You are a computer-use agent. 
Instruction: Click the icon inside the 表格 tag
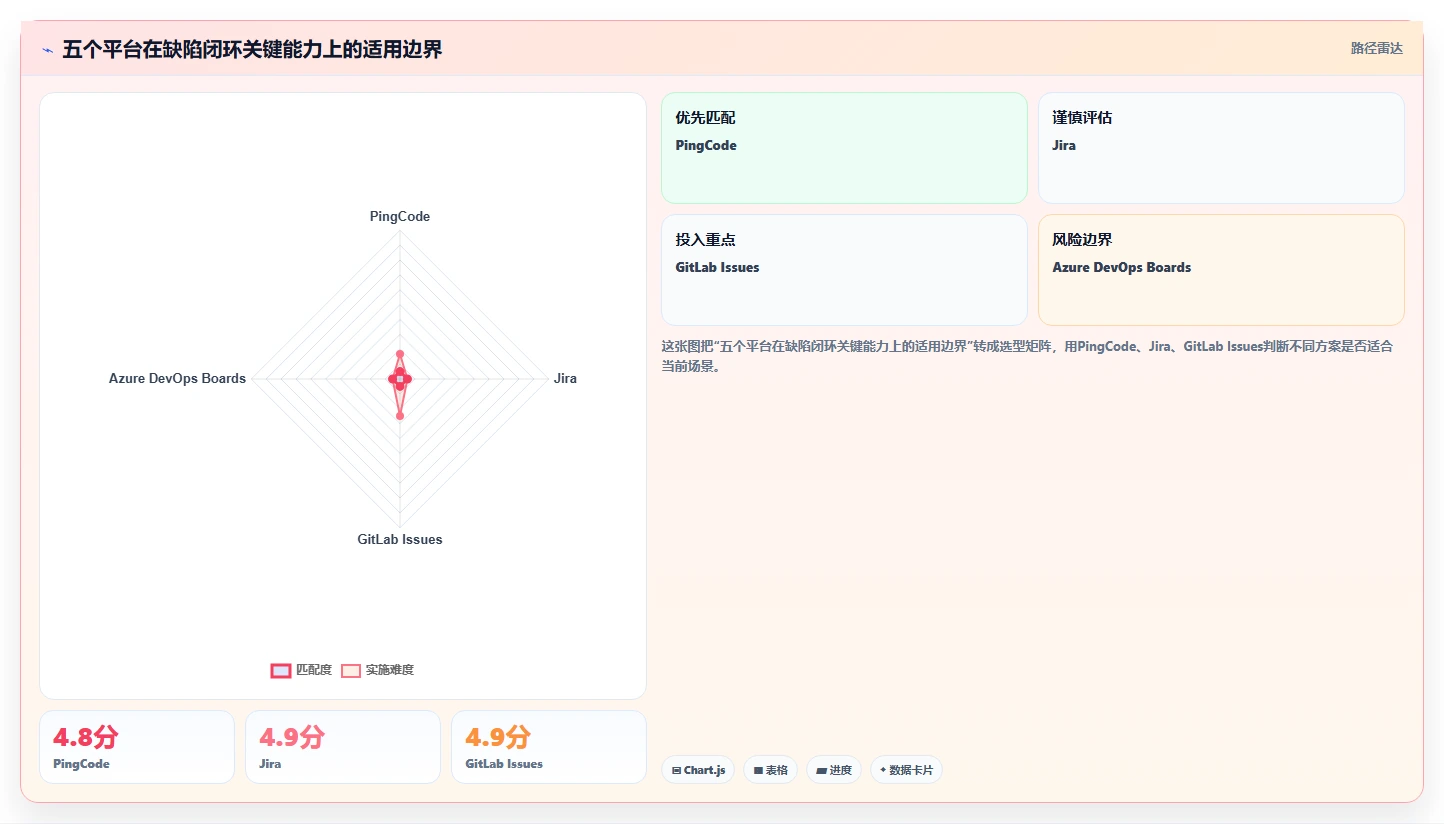[758, 771]
